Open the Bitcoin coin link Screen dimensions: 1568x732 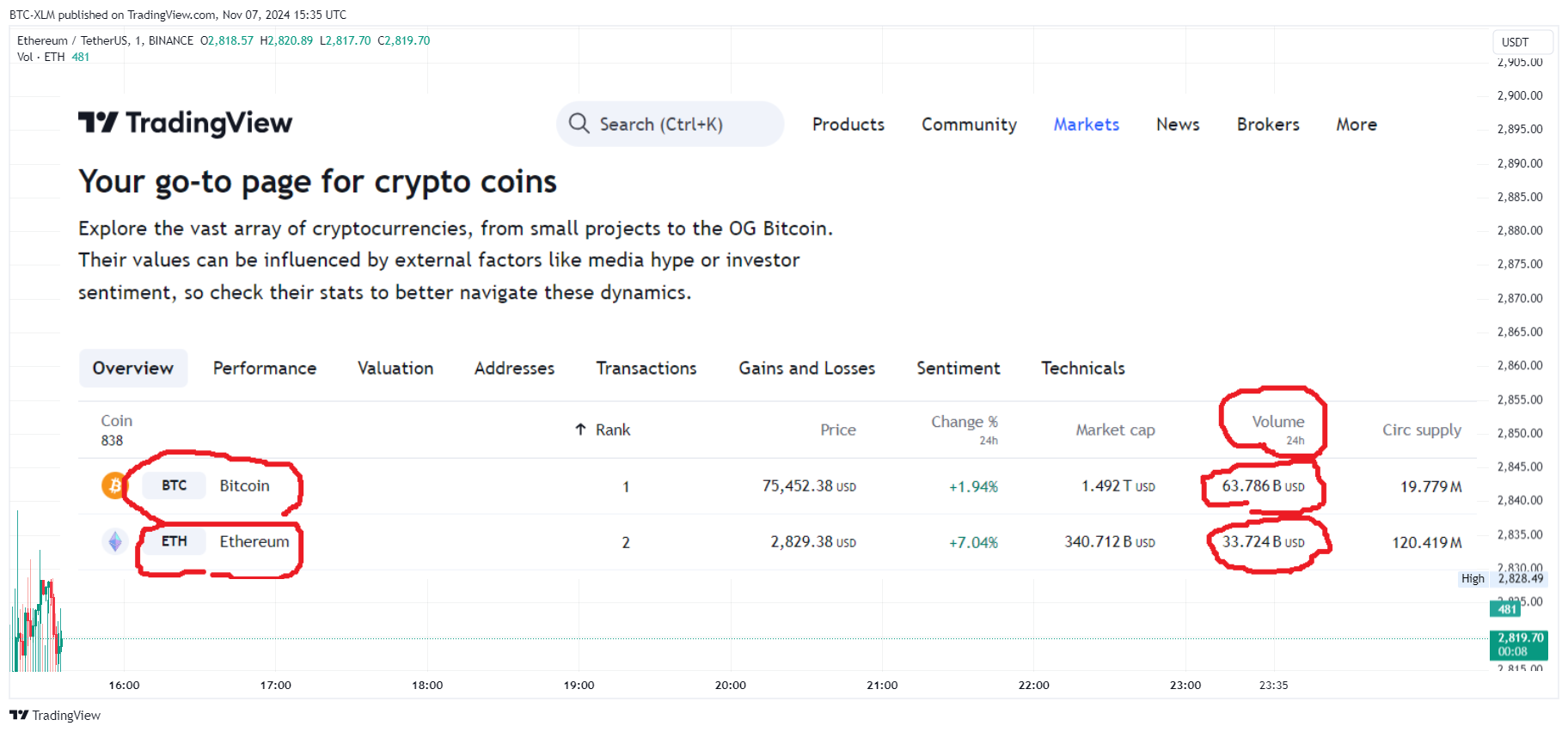coord(245,485)
